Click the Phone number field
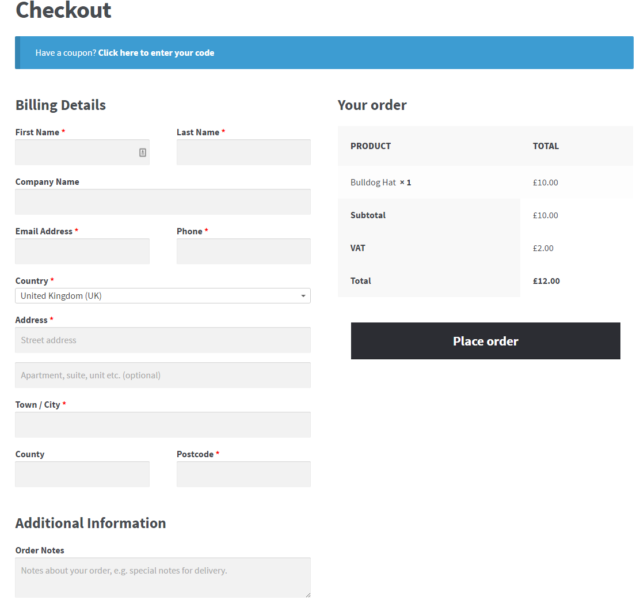 [244, 251]
